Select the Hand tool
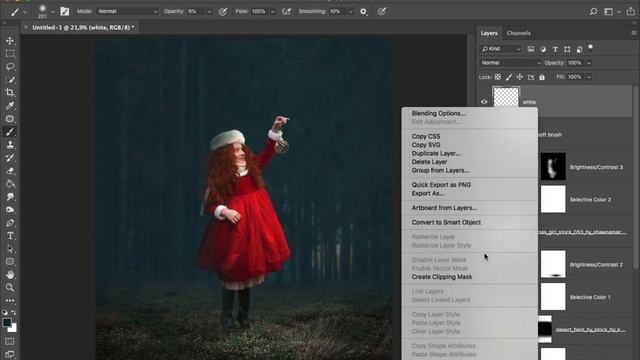640x360 pixels. pyautogui.click(x=10, y=275)
